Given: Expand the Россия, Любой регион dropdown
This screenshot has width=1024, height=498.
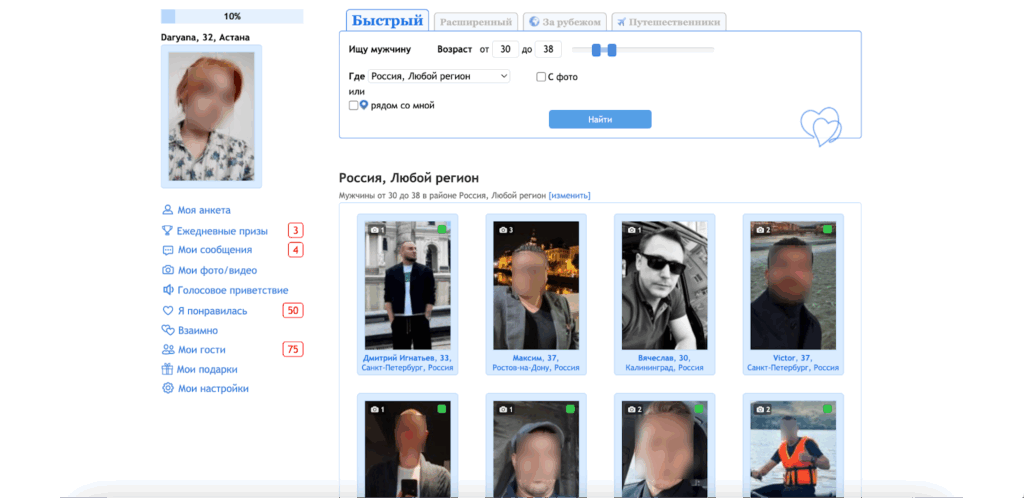Looking at the screenshot, I should (x=439, y=76).
